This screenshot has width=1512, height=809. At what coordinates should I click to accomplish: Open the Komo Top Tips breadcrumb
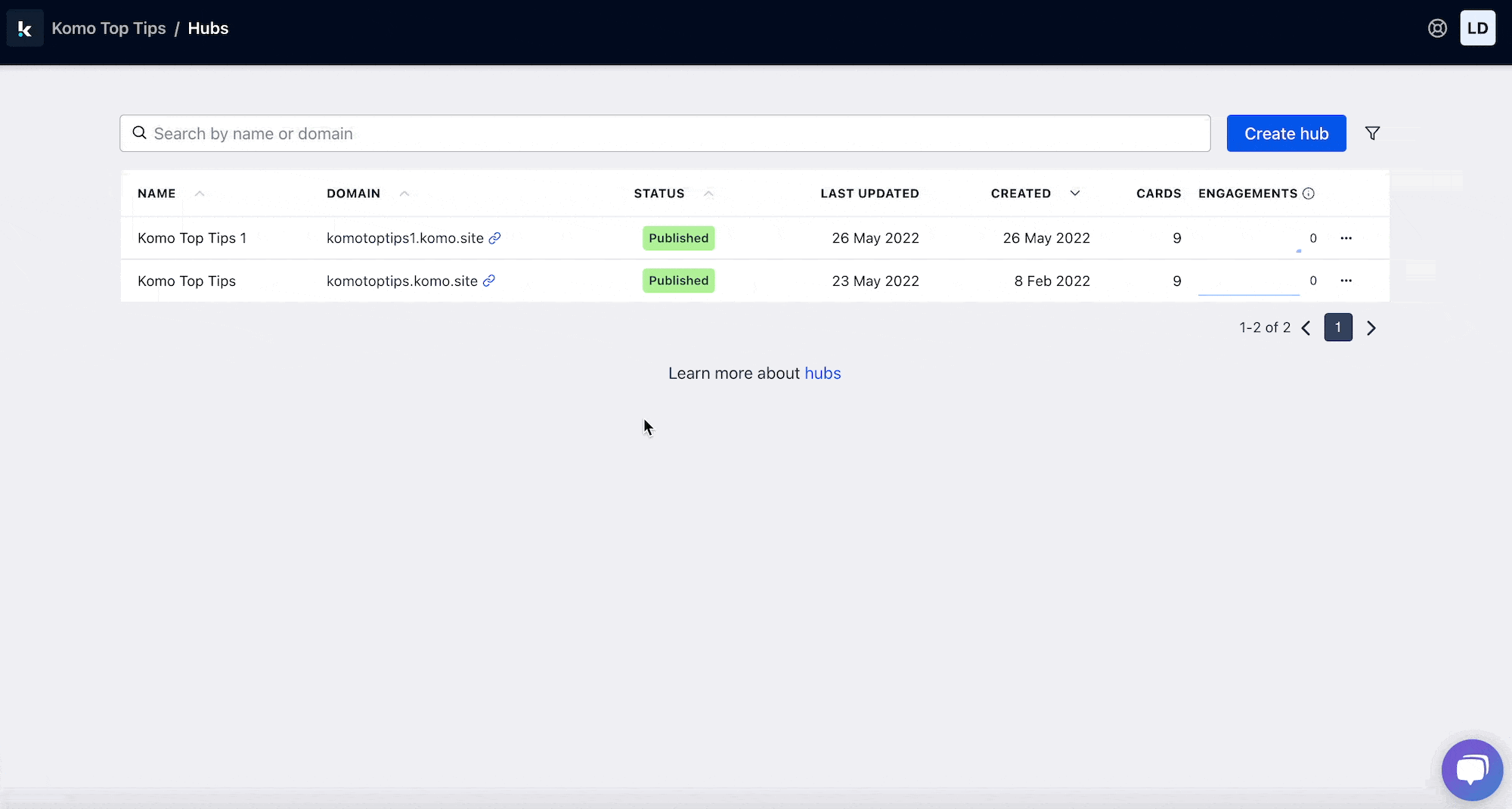pos(109,29)
